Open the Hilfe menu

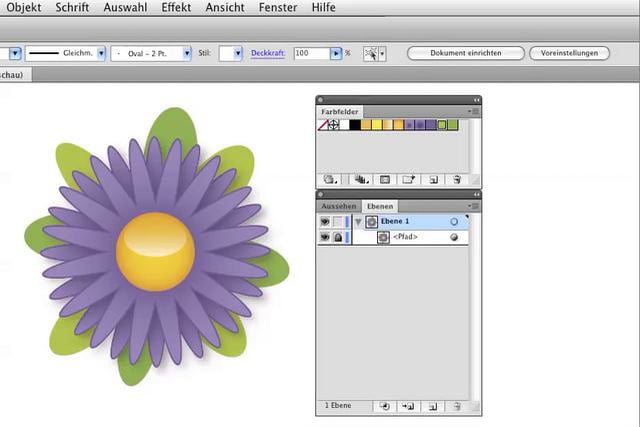[324, 7]
